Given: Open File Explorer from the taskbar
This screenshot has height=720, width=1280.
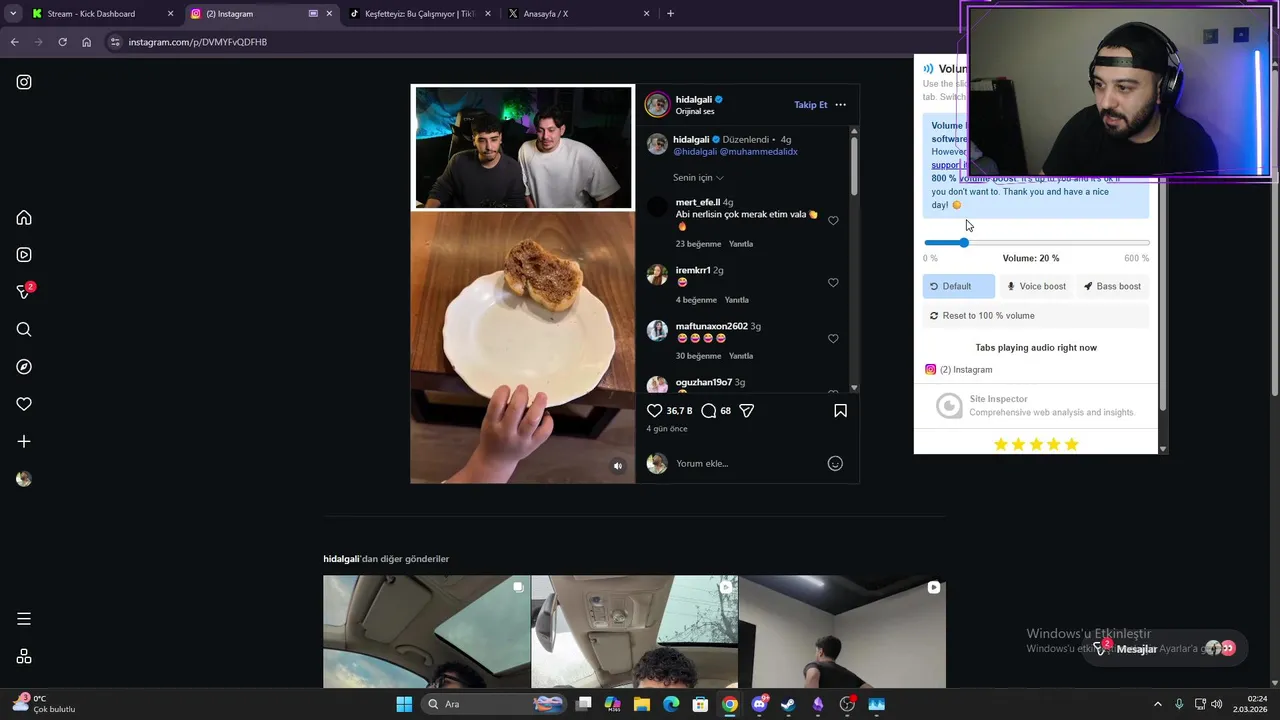Looking at the screenshot, I should tap(641, 704).
